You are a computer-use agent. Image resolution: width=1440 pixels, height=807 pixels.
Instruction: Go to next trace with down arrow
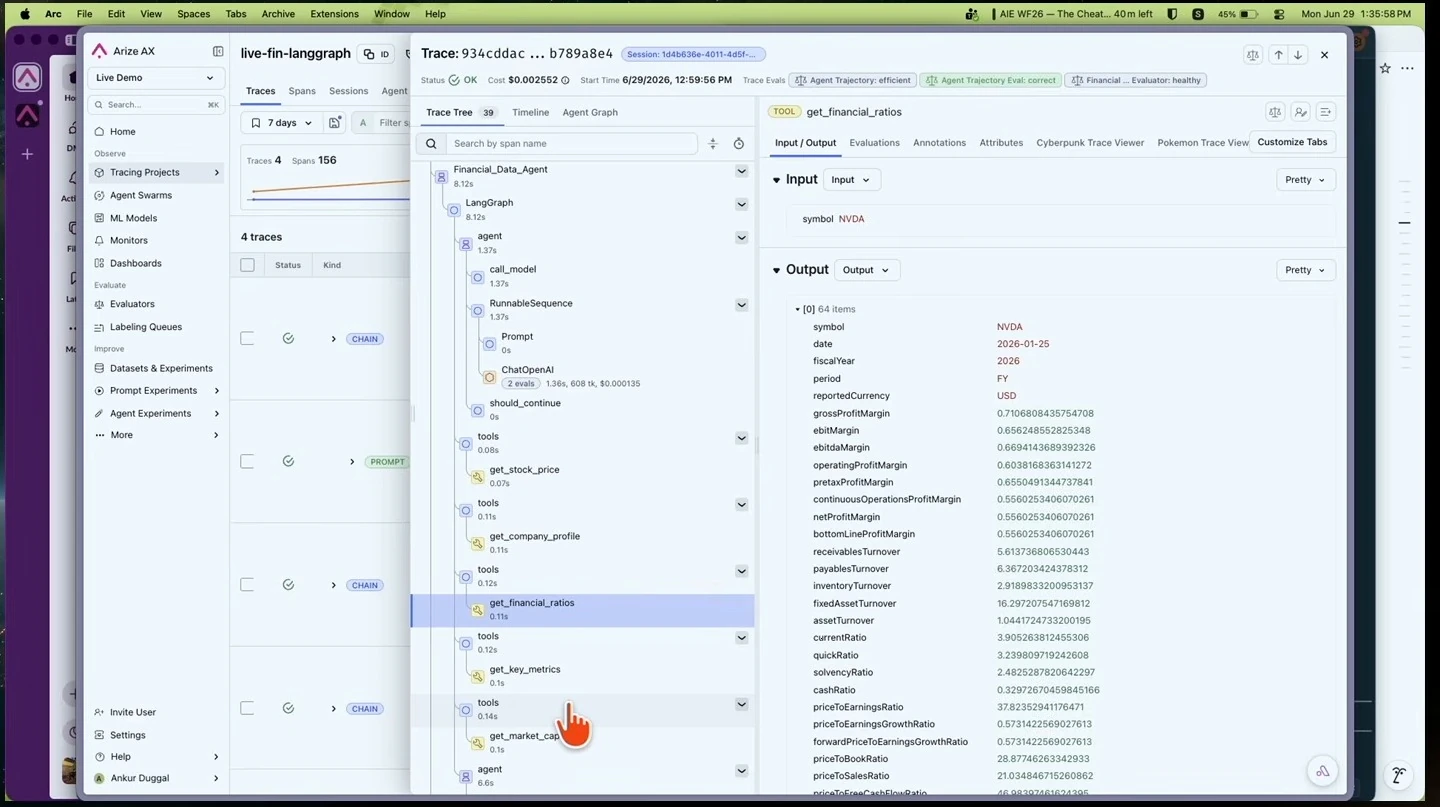click(1297, 55)
